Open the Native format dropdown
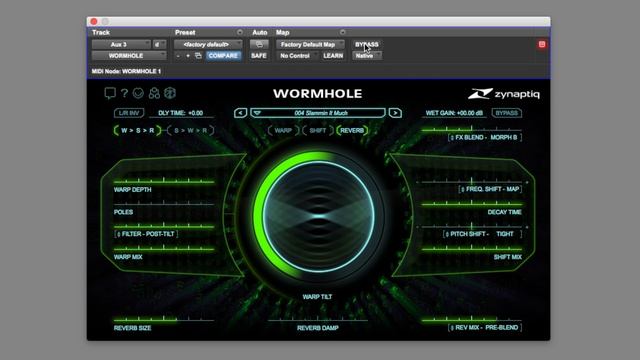 click(x=367, y=56)
